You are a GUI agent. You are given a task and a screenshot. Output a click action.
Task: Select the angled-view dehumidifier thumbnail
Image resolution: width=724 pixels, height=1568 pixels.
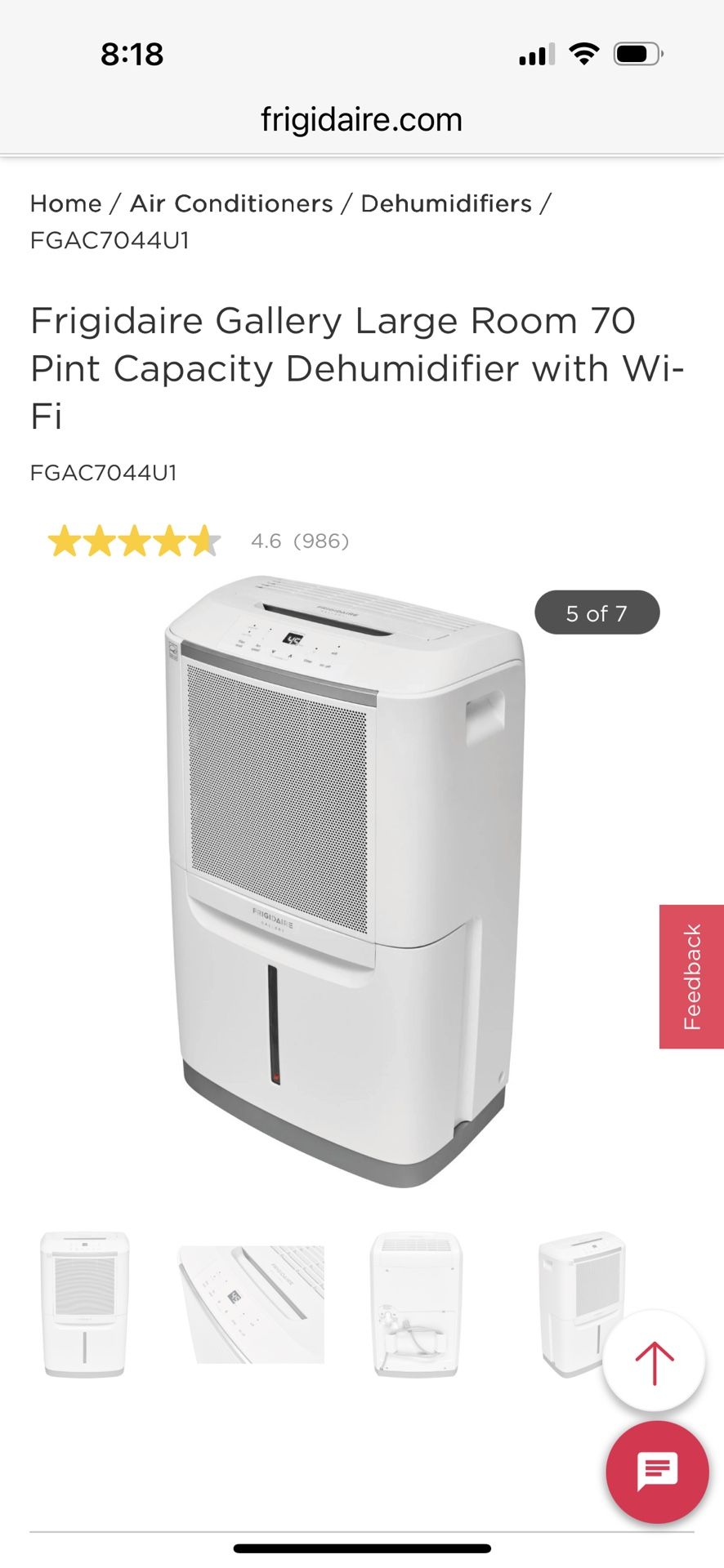coord(582,1305)
